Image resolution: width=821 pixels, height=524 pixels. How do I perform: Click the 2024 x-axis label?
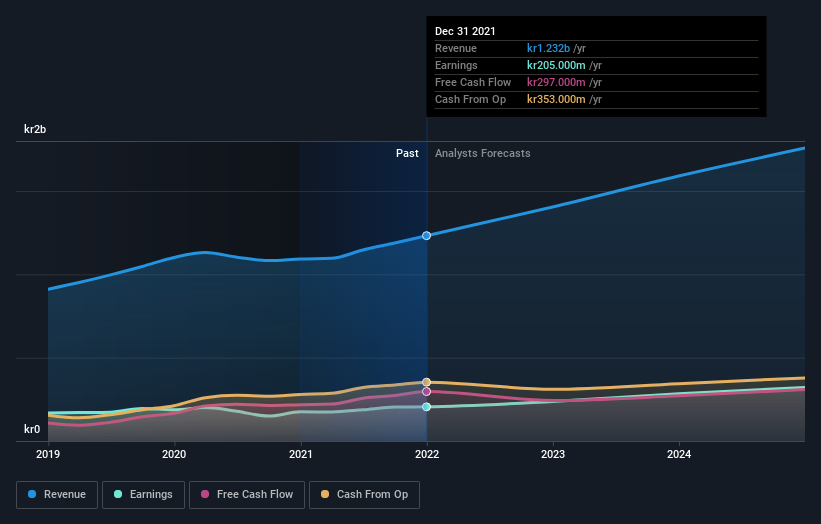pyautogui.click(x=679, y=454)
